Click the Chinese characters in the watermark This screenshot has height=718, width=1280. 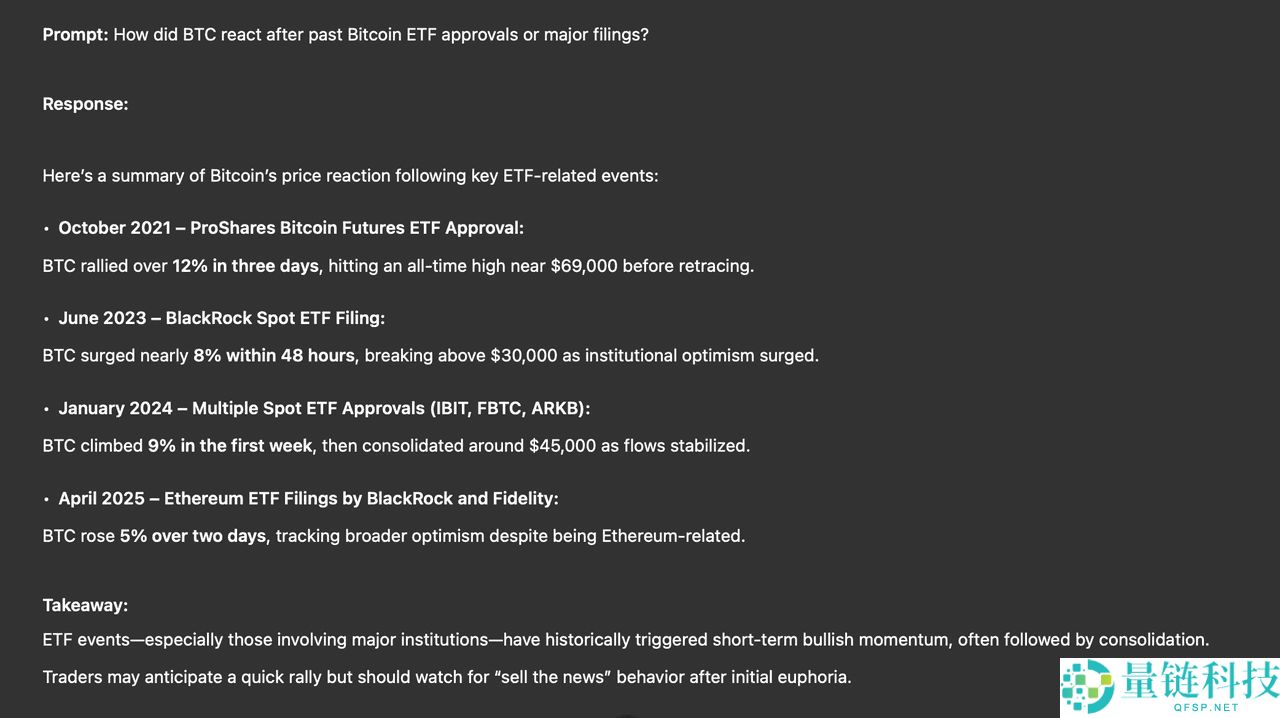(1200, 680)
